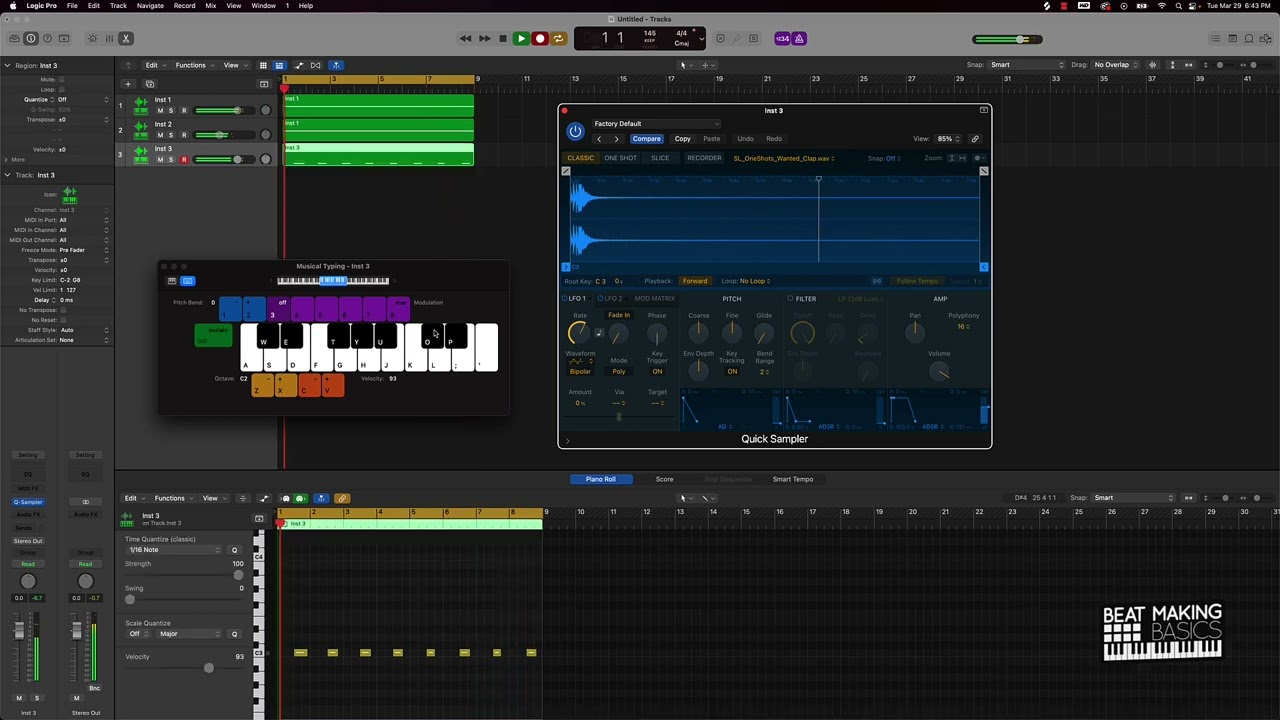Toggle Piano Roll MIDI Out green icon
The height and width of the screenshot is (720, 1280).
pyautogui.click(x=300, y=498)
